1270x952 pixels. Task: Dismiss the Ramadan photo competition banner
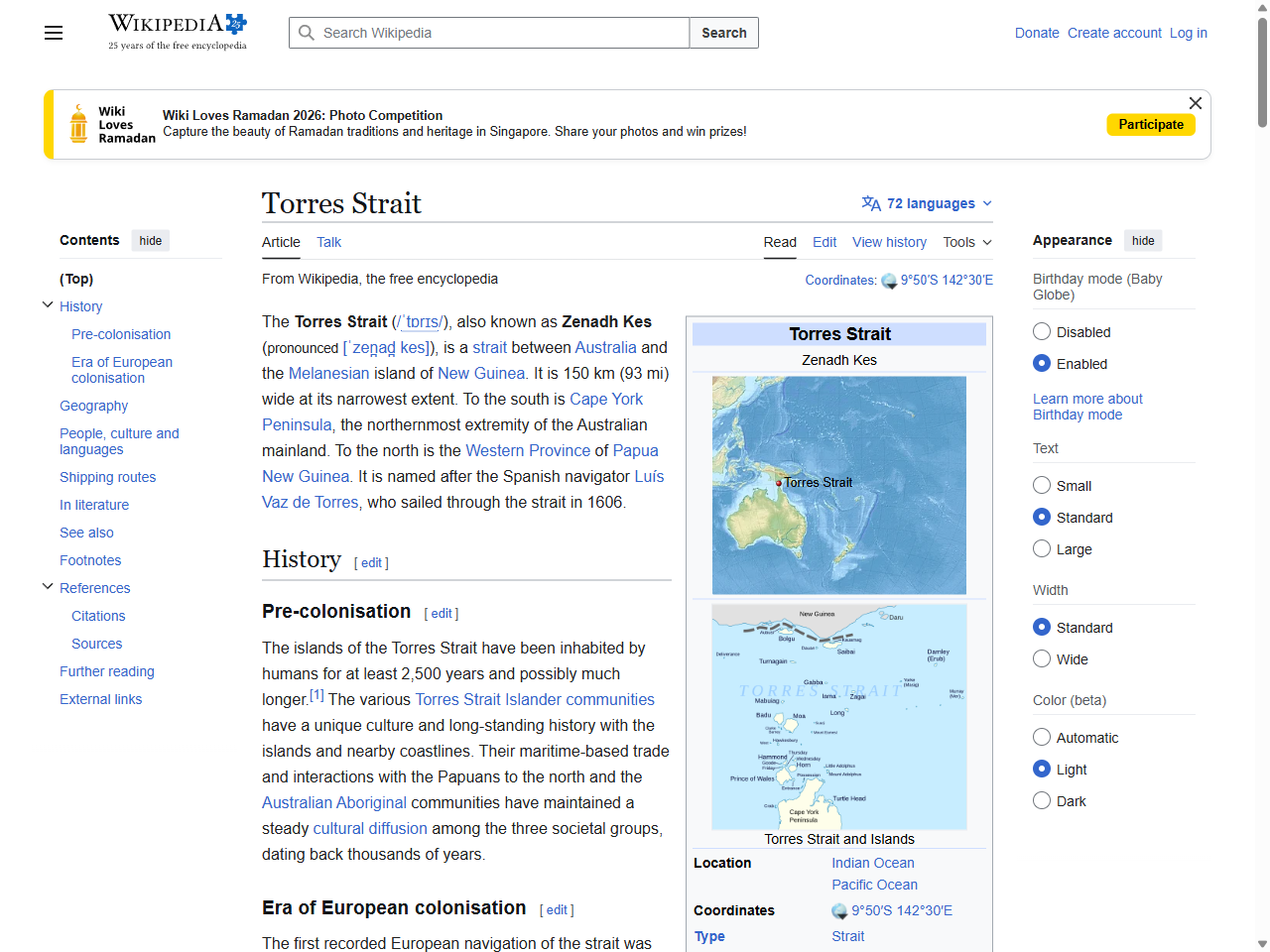[1195, 103]
